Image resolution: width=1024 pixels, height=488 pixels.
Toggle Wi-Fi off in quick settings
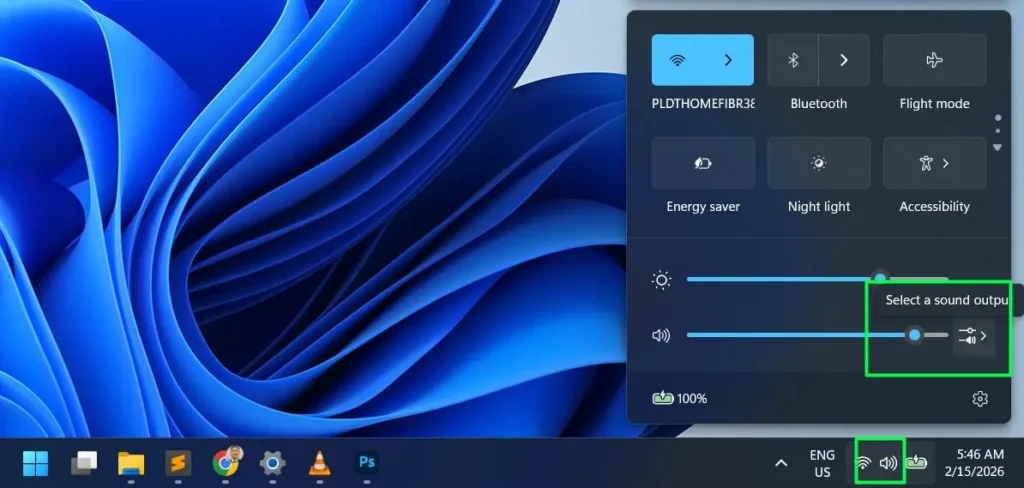[x=678, y=60]
